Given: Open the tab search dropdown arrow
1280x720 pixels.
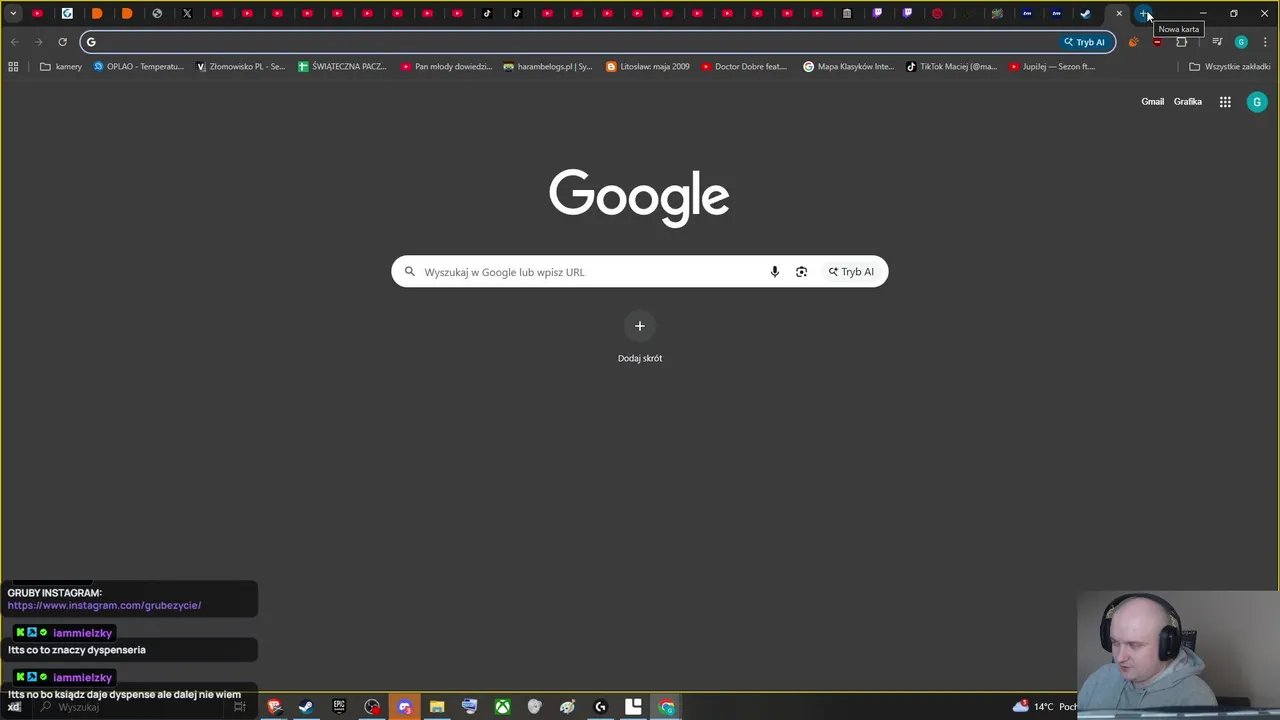Looking at the screenshot, I should (x=13, y=14).
